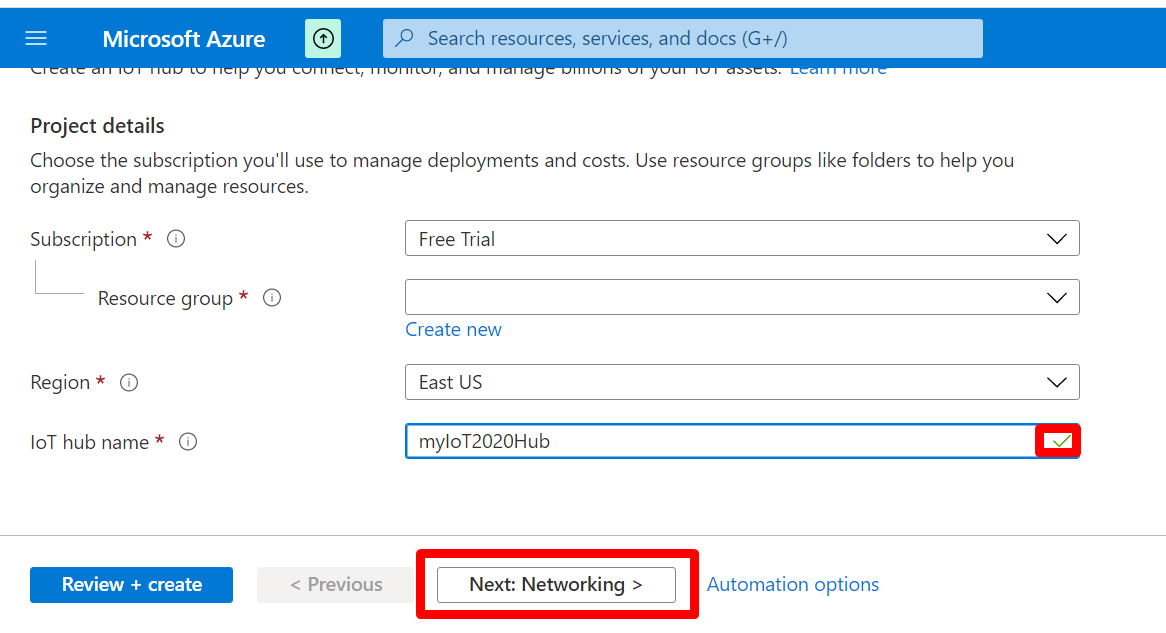
Task: Click the upgrade arrow icon in header
Action: 323,39
